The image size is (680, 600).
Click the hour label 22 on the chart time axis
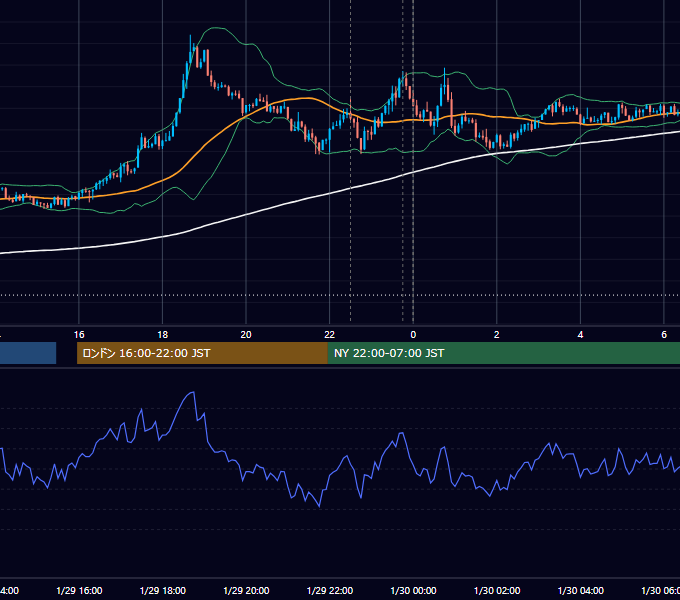click(x=330, y=335)
